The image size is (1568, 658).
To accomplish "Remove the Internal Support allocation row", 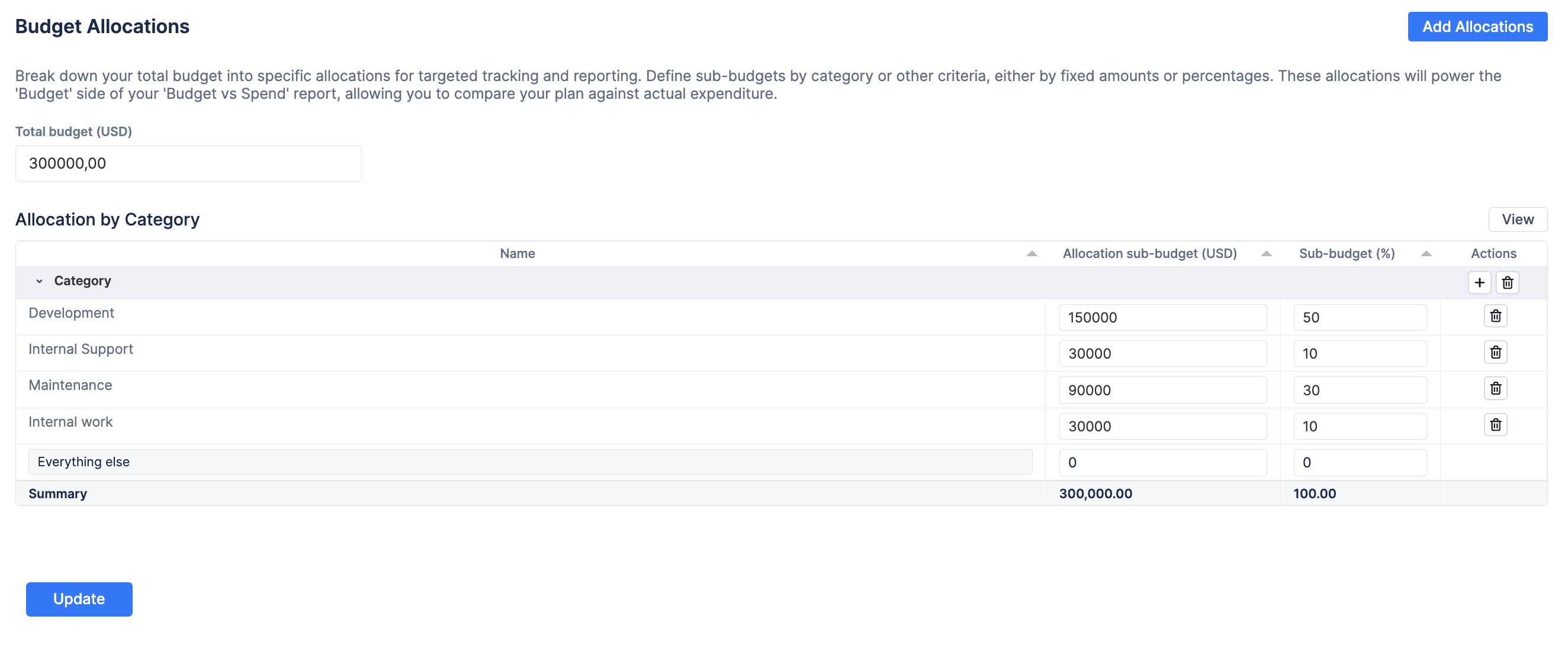I will point(1495,352).
